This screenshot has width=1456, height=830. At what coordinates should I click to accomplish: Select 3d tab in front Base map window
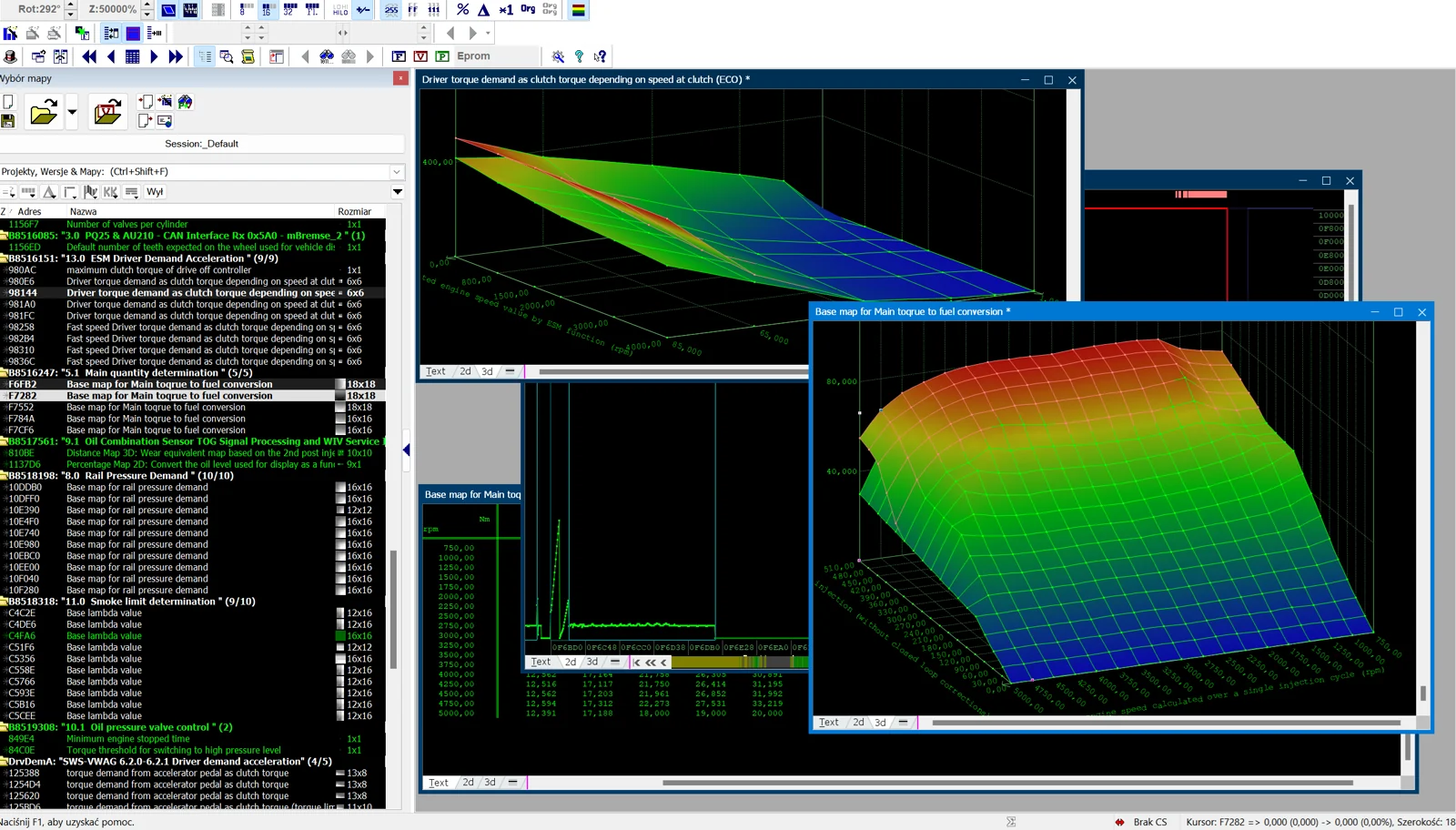tap(880, 723)
